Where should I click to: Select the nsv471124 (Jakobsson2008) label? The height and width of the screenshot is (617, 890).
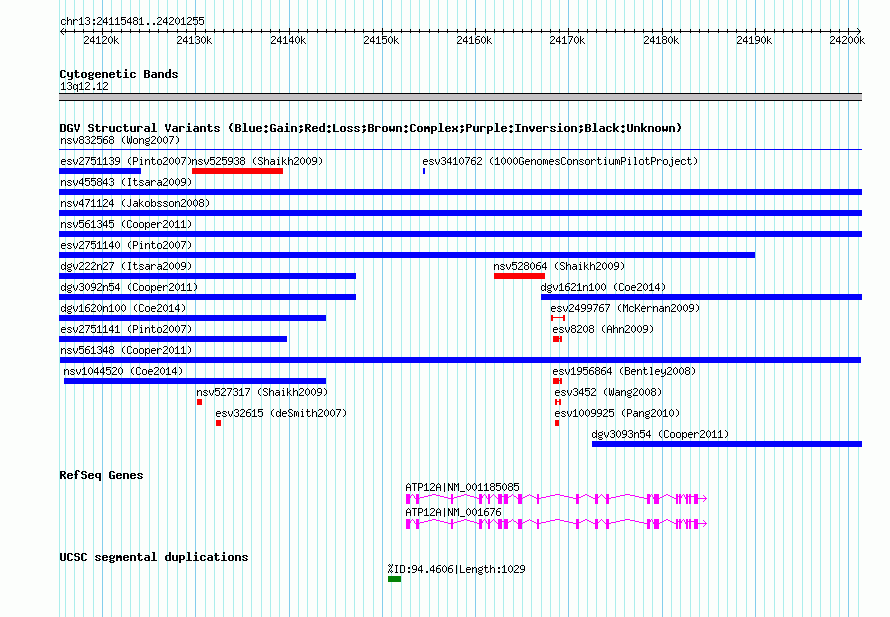coord(135,203)
